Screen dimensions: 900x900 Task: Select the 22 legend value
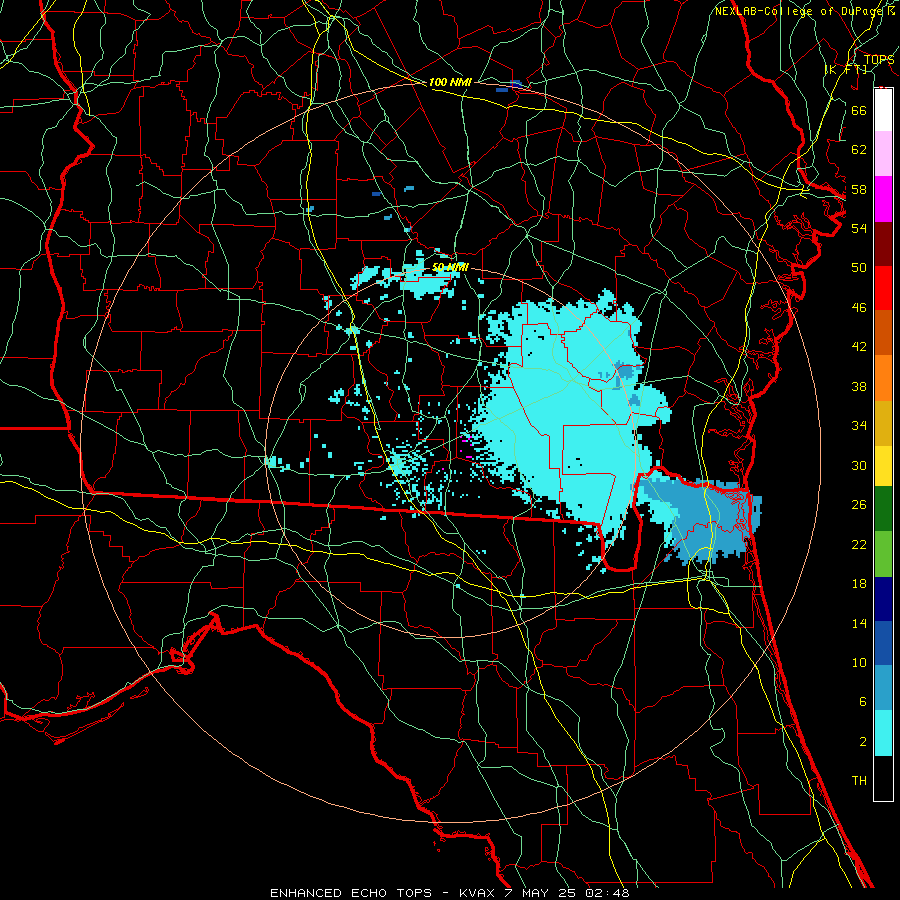[x=859, y=545]
